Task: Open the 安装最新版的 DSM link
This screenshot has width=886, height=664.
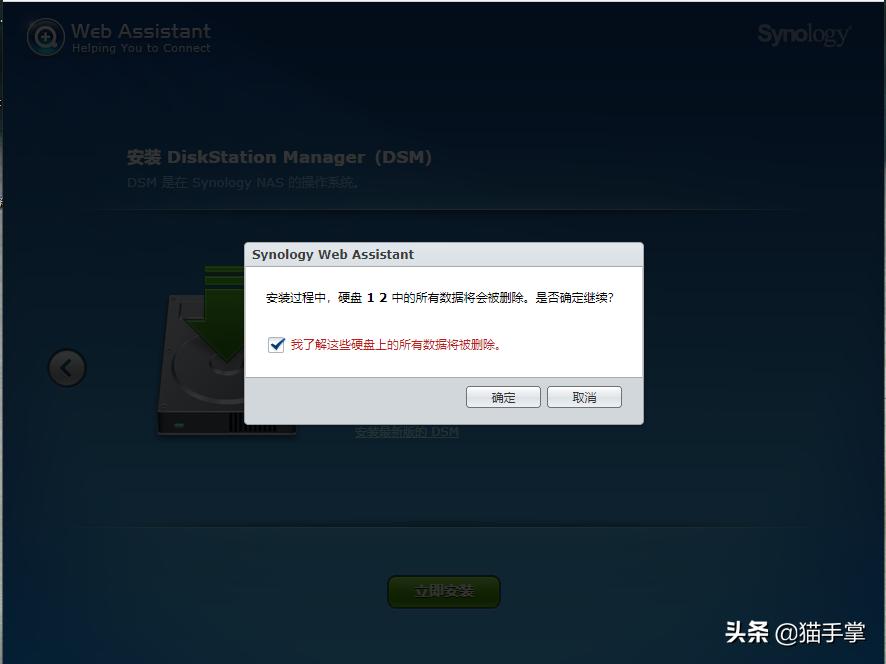Action: (x=406, y=432)
